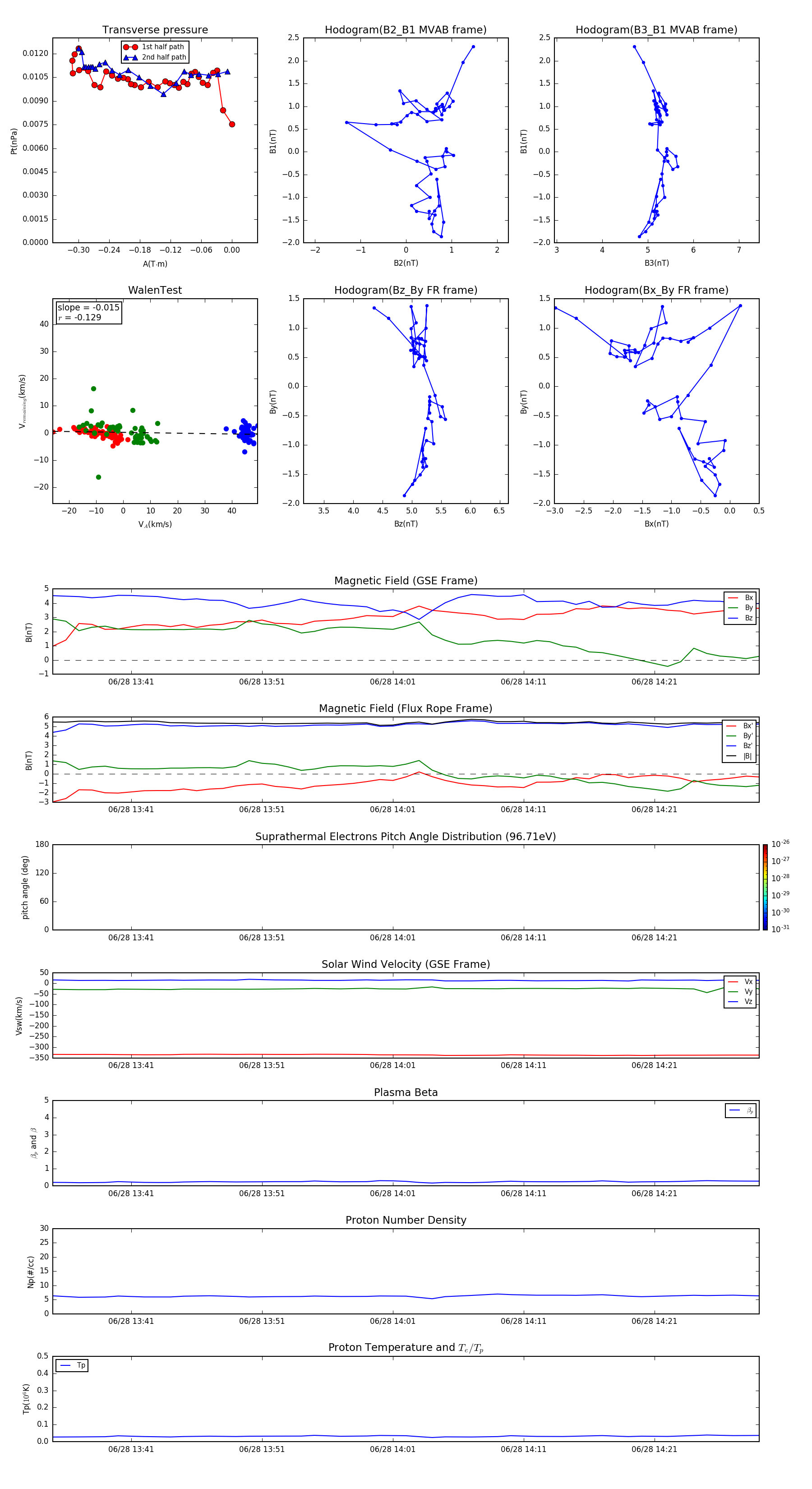The width and height of the screenshot is (812, 1489).
Task: Click the "Tp(10^6K)" y-axis label
Action: point(26,1399)
